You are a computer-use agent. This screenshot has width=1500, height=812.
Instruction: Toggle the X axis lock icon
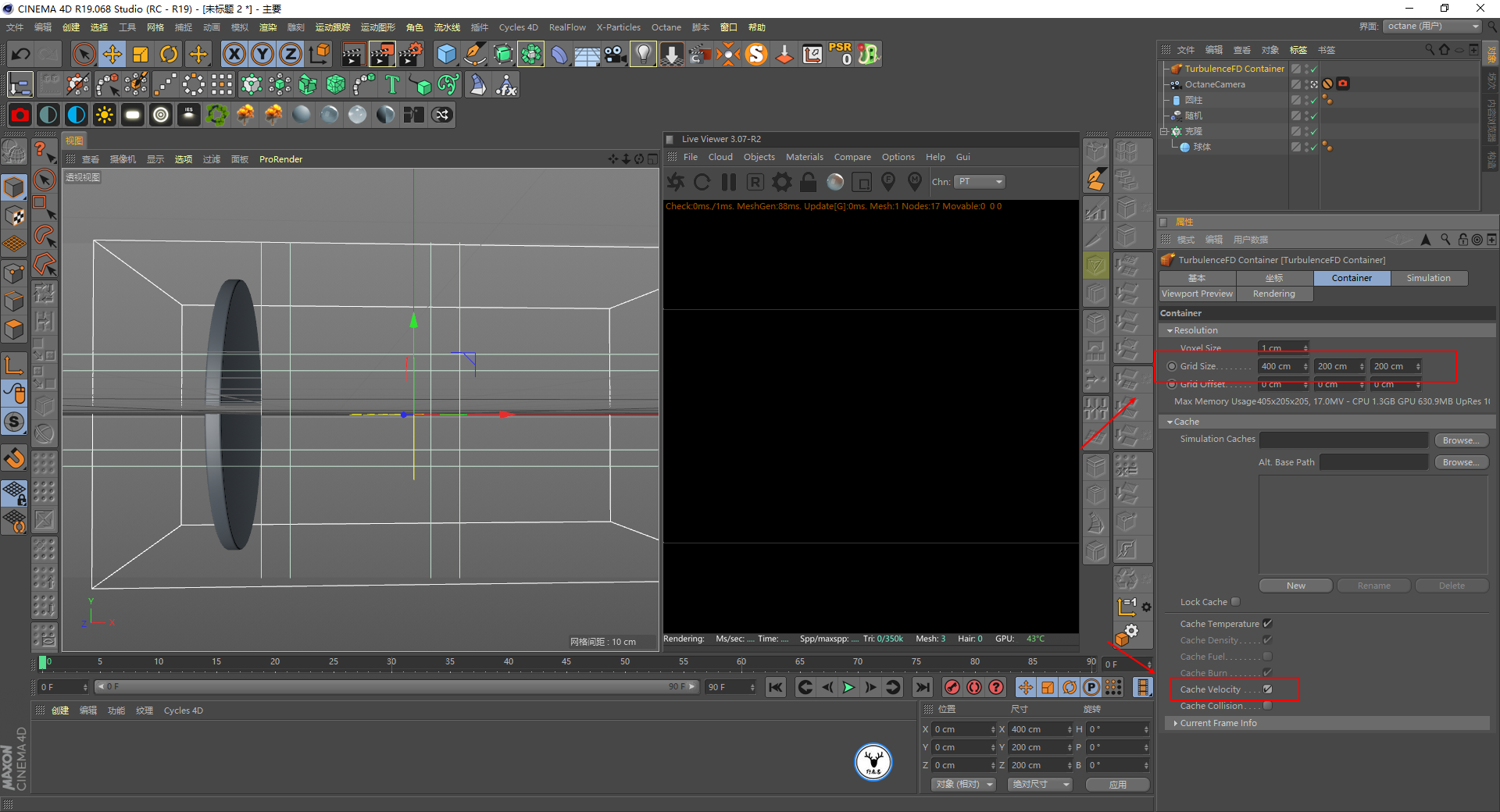point(234,54)
